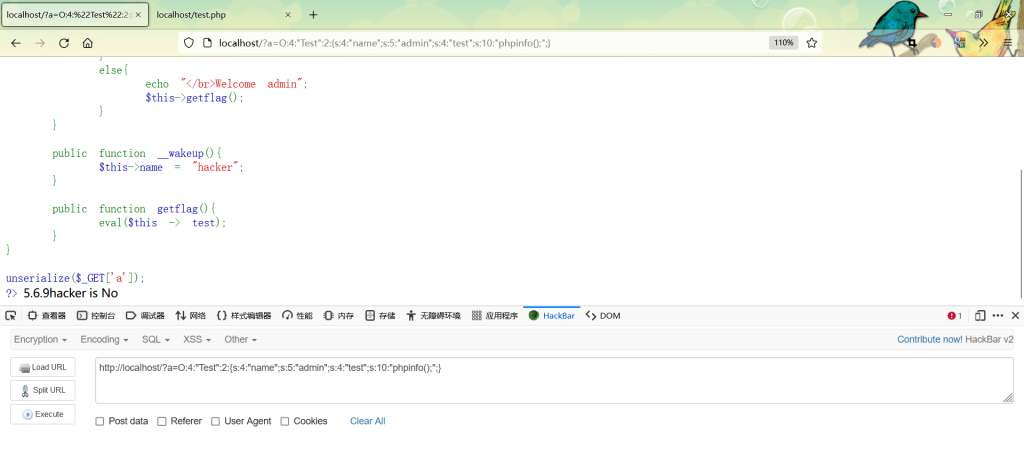Expand the XSS dropdown menu
The height and width of the screenshot is (459, 1024).
196,340
